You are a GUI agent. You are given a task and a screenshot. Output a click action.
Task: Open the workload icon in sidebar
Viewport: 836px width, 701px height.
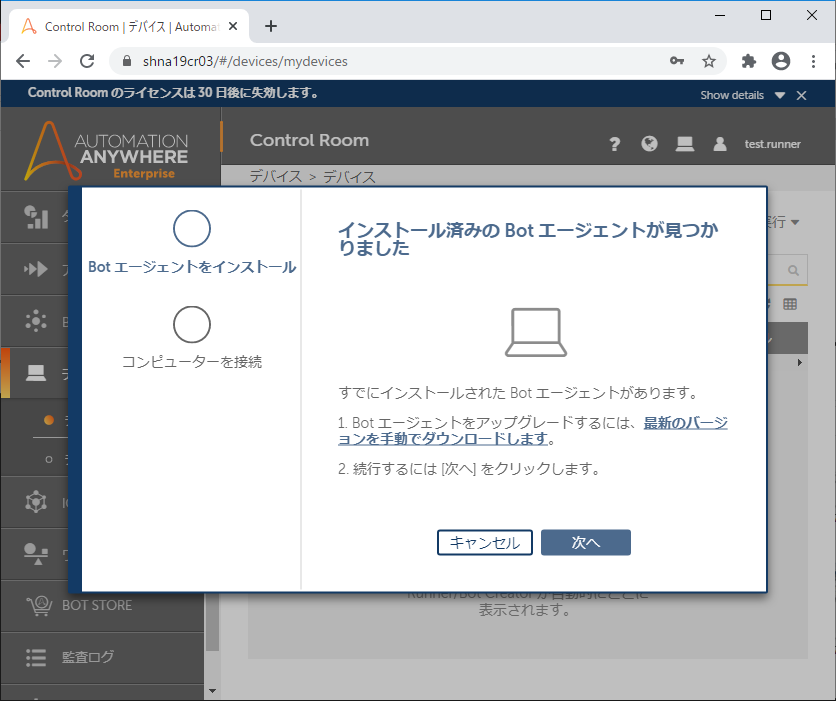[x=36, y=554]
